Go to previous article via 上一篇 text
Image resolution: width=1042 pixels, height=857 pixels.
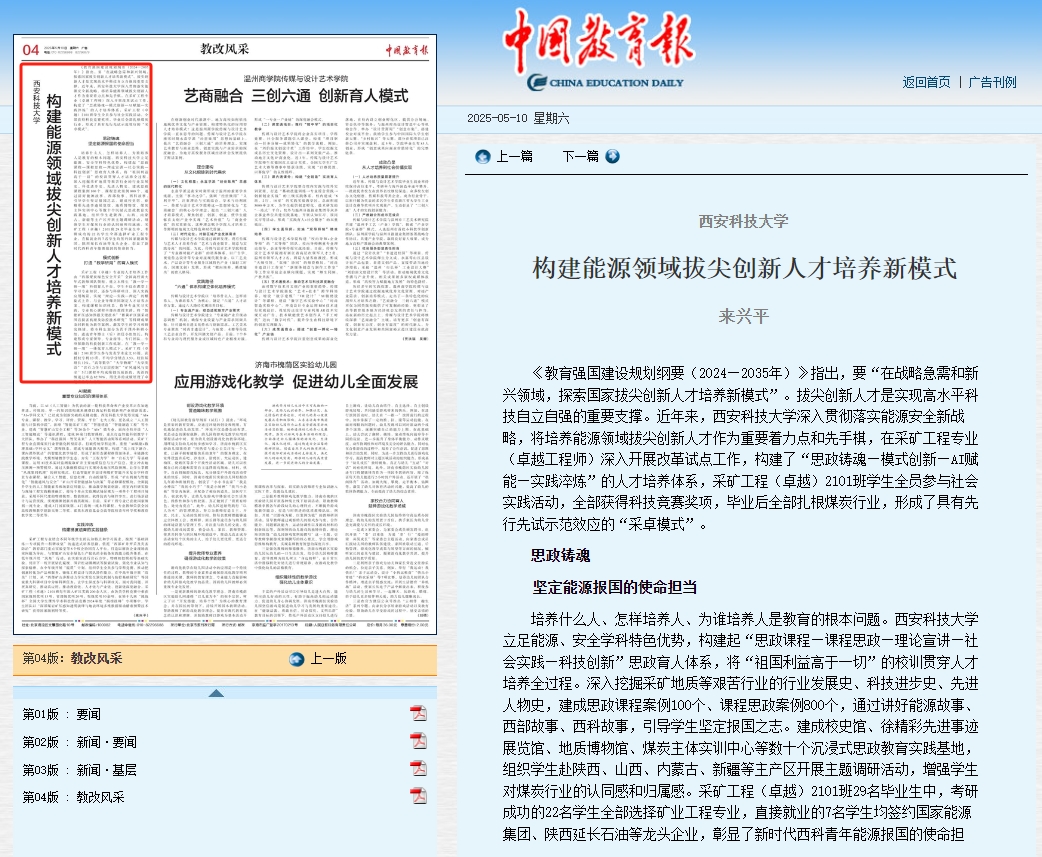(514, 157)
